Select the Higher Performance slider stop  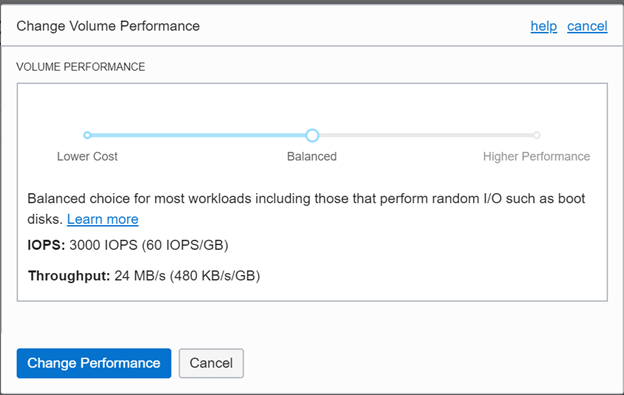click(x=536, y=135)
